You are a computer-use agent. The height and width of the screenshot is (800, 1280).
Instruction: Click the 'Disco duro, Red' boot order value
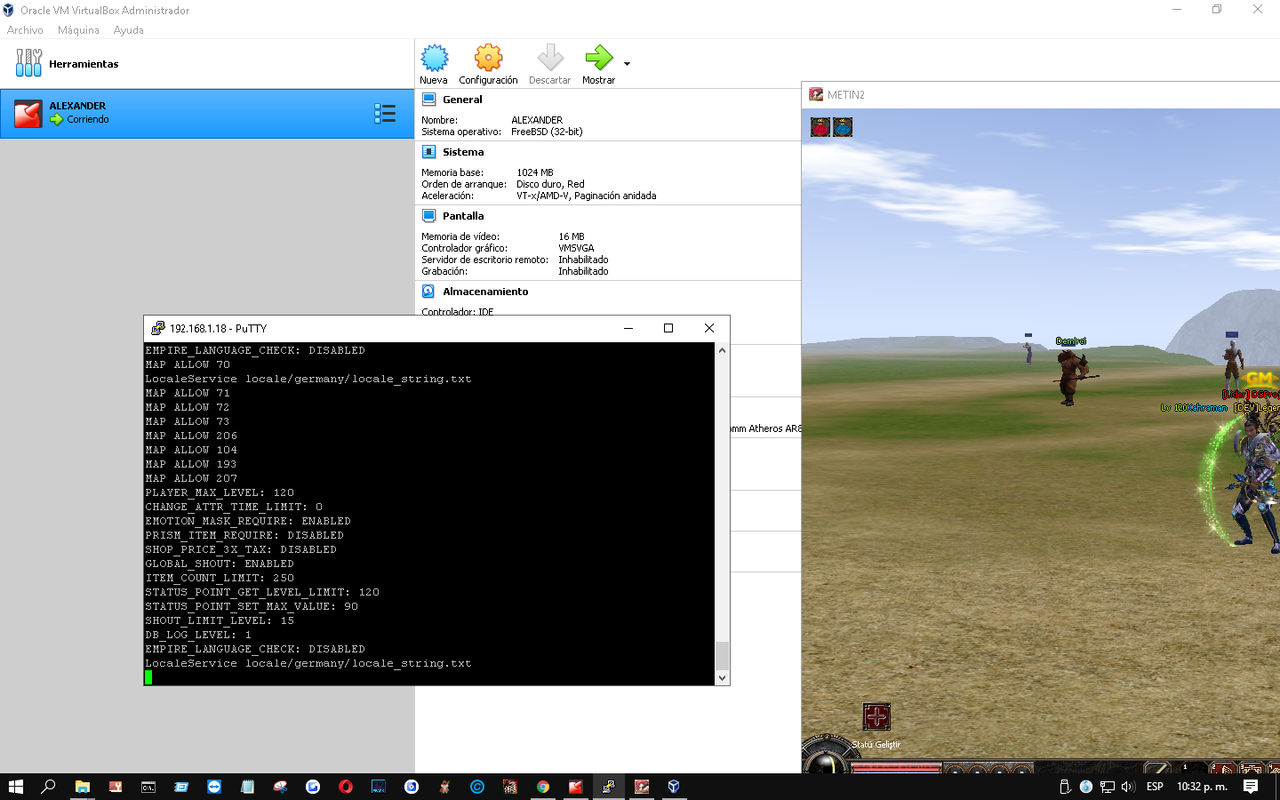tap(551, 184)
